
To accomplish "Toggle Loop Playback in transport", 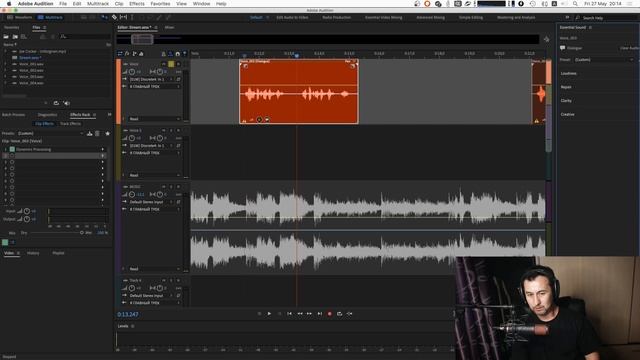I will tap(339, 314).
